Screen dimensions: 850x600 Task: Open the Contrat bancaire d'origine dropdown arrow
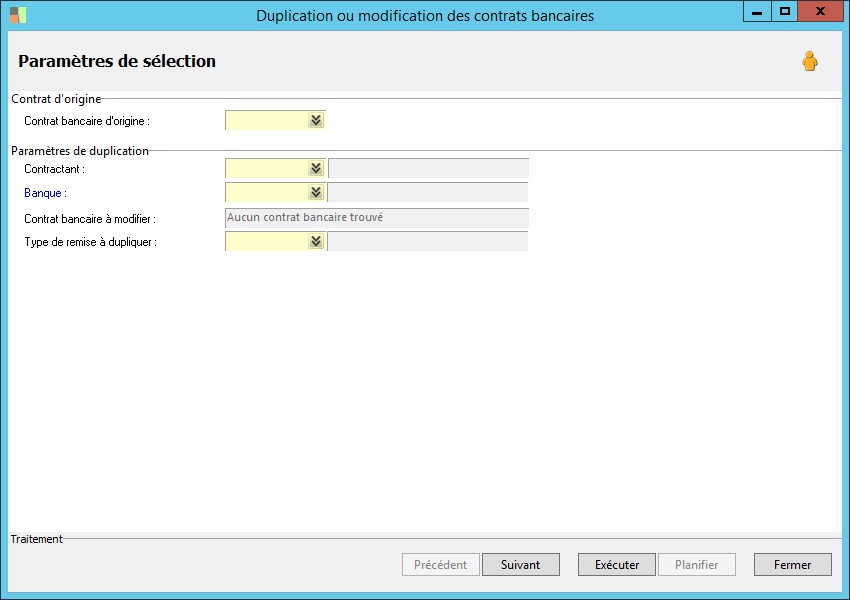(316, 120)
